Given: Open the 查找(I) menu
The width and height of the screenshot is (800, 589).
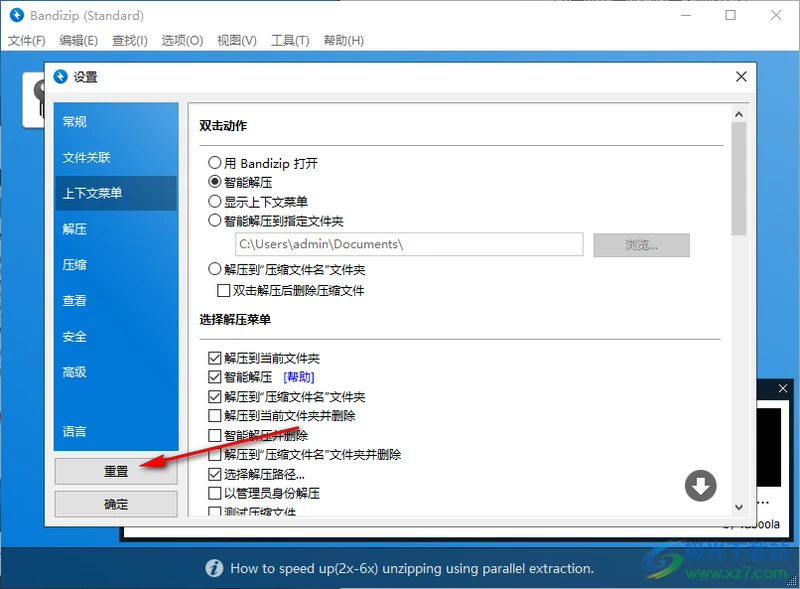Looking at the screenshot, I should [130, 40].
